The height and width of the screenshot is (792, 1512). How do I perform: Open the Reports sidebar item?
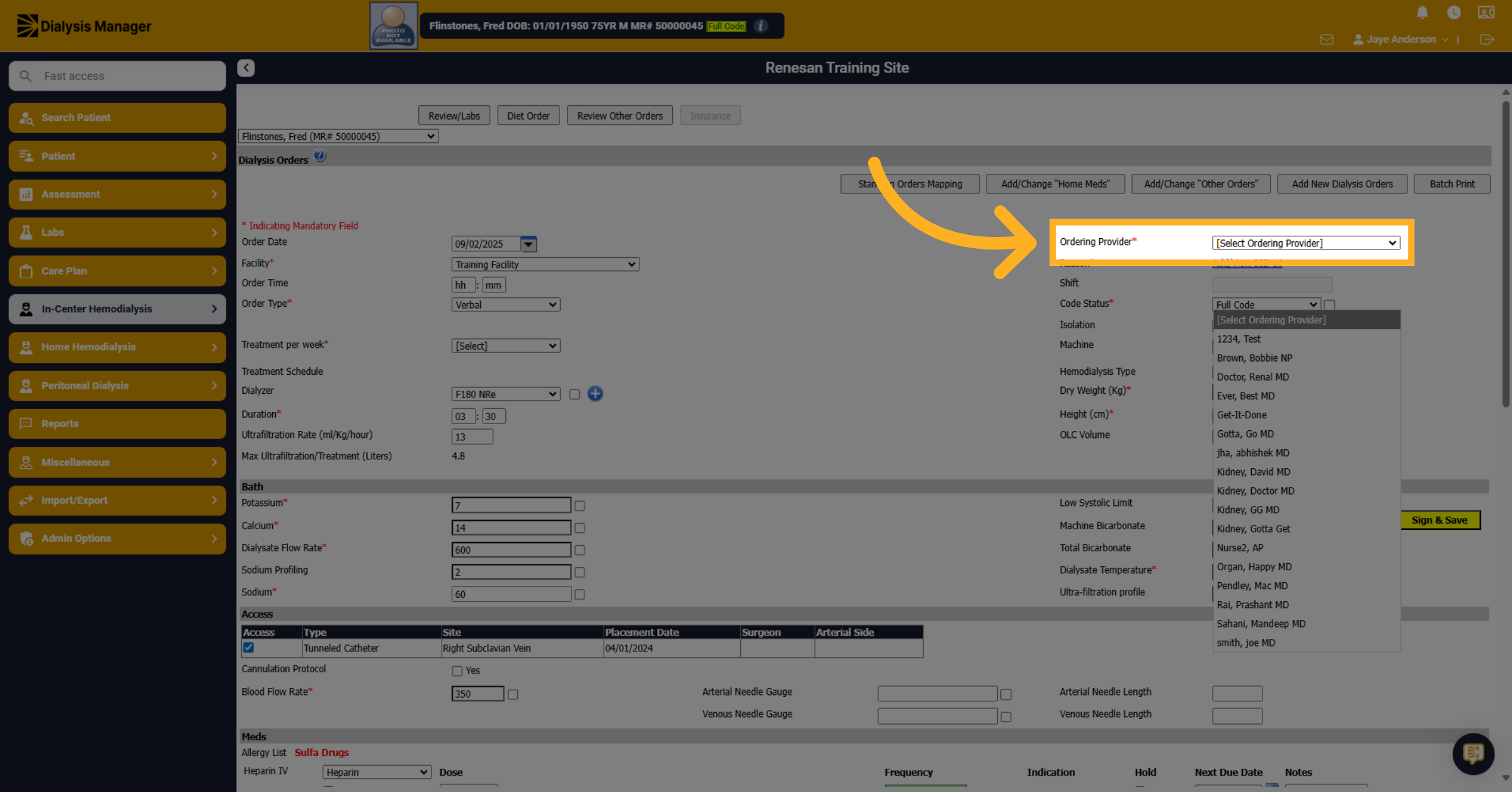[117, 423]
